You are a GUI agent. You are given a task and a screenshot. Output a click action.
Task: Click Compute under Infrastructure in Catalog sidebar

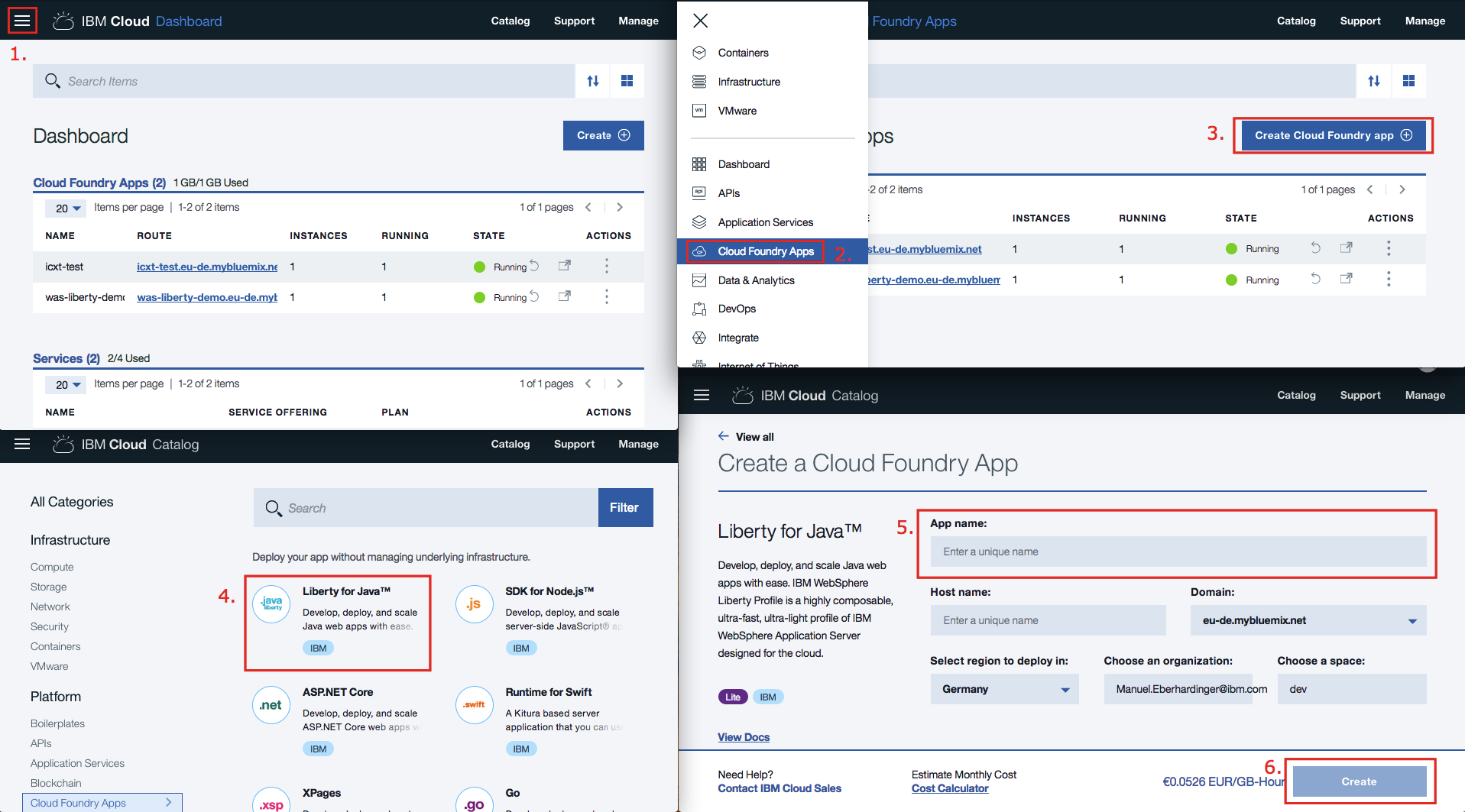coord(52,567)
